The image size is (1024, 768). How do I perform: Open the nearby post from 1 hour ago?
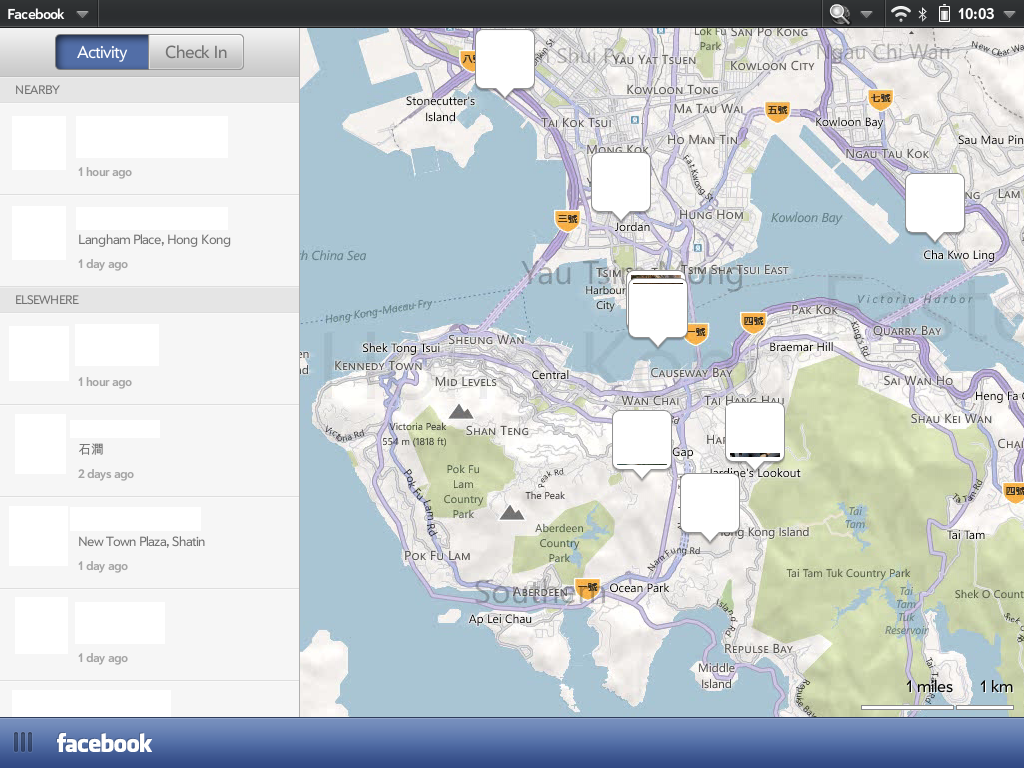point(150,148)
